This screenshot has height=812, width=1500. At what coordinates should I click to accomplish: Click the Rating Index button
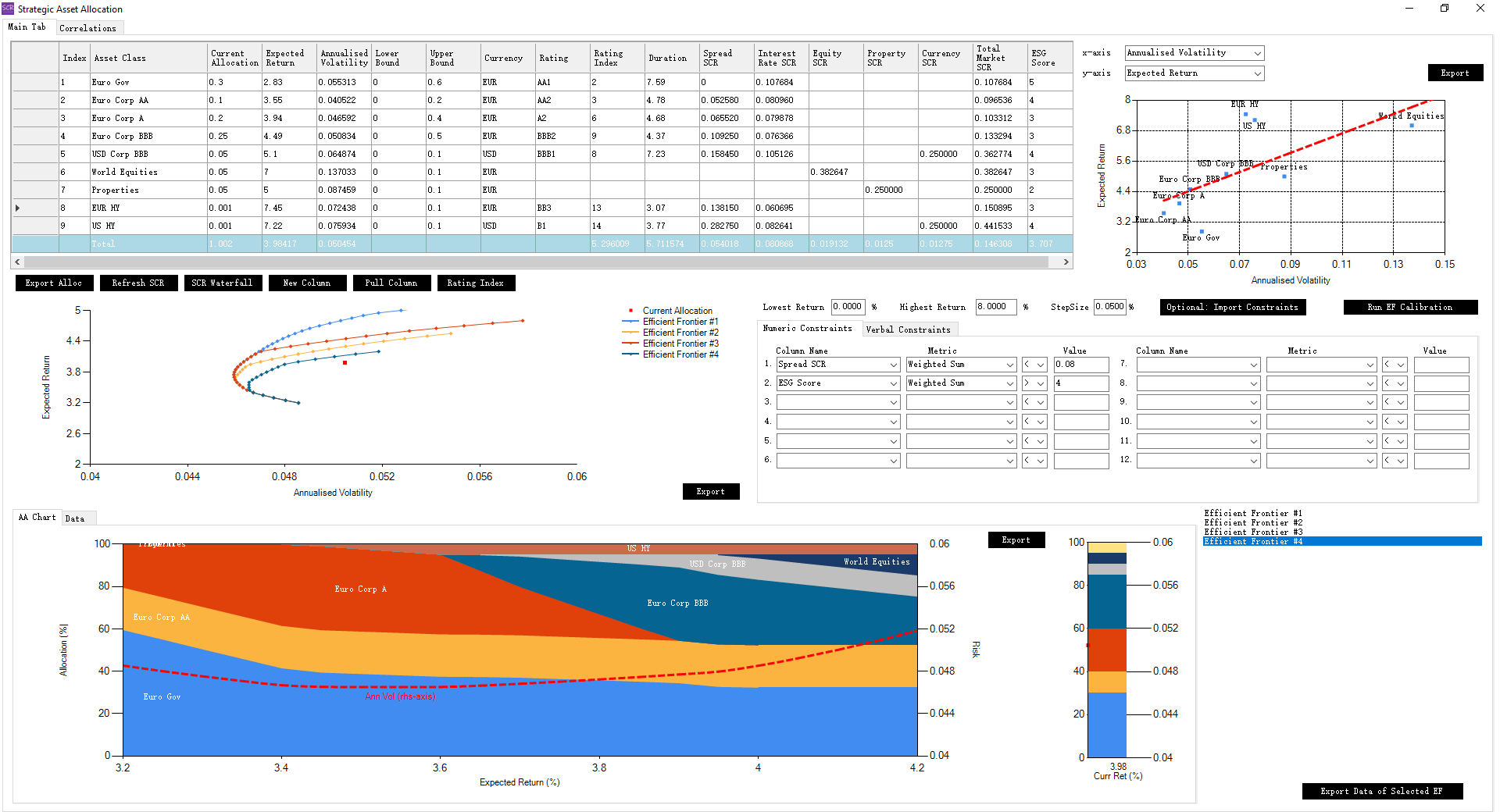click(x=475, y=283)
